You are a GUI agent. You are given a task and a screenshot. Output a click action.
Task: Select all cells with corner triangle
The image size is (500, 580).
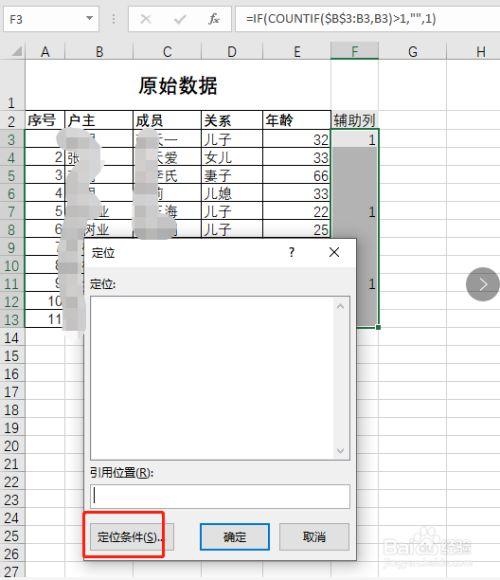pos(16,51)
